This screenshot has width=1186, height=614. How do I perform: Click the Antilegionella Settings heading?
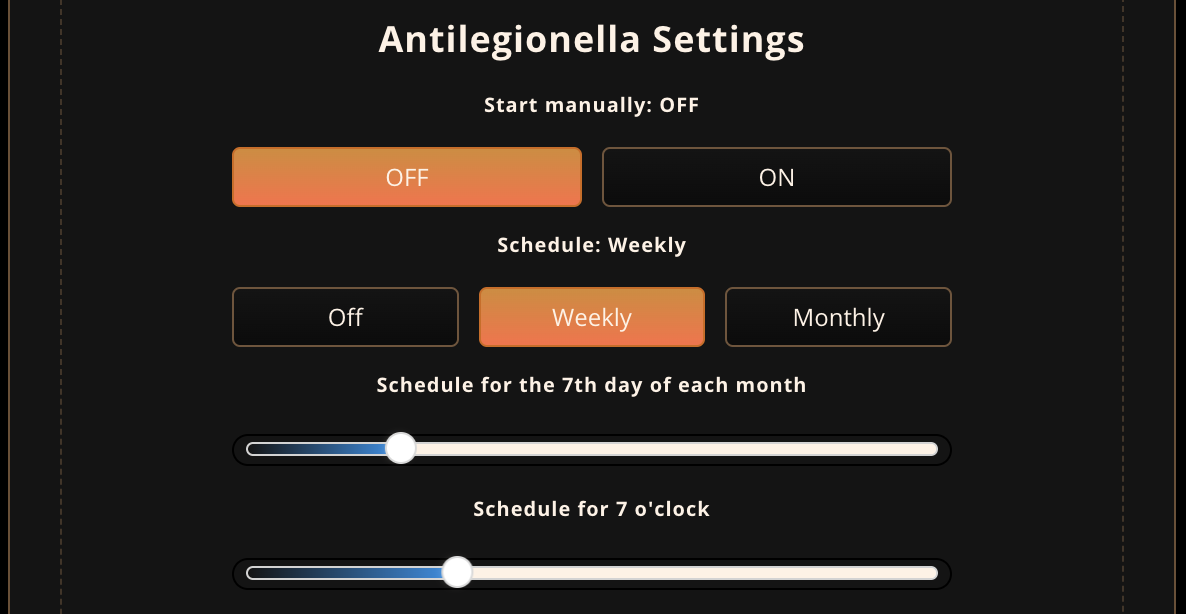(591, 39)
